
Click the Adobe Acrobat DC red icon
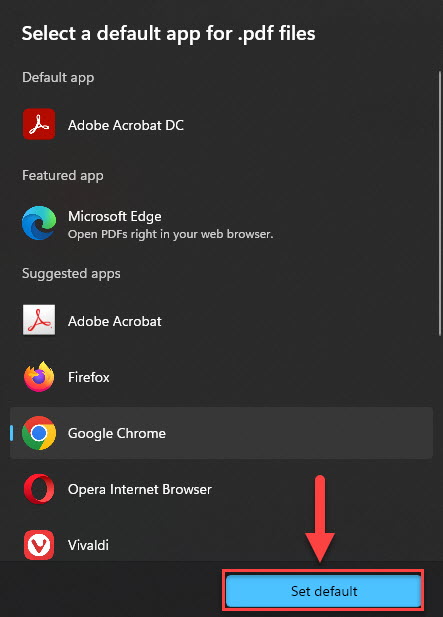tap(39, 124)
